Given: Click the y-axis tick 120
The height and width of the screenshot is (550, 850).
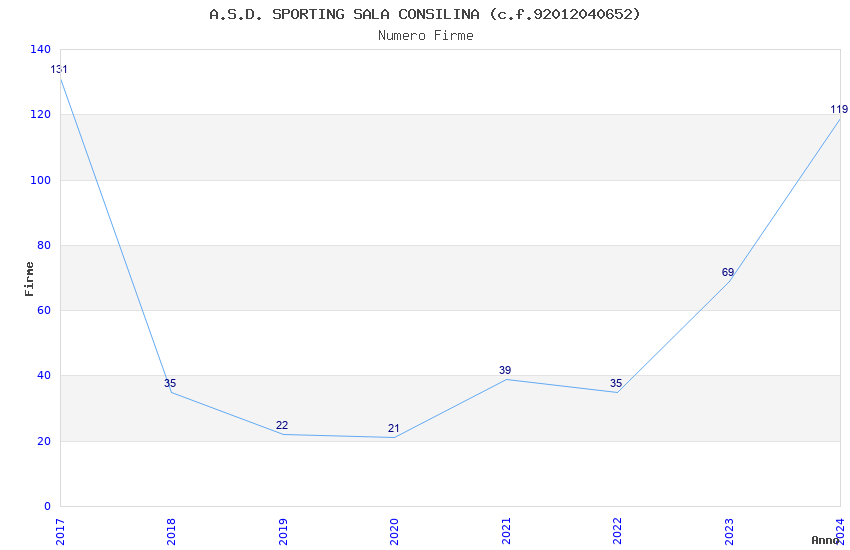Looking at the screenshot, I should [x=40, y=114].
